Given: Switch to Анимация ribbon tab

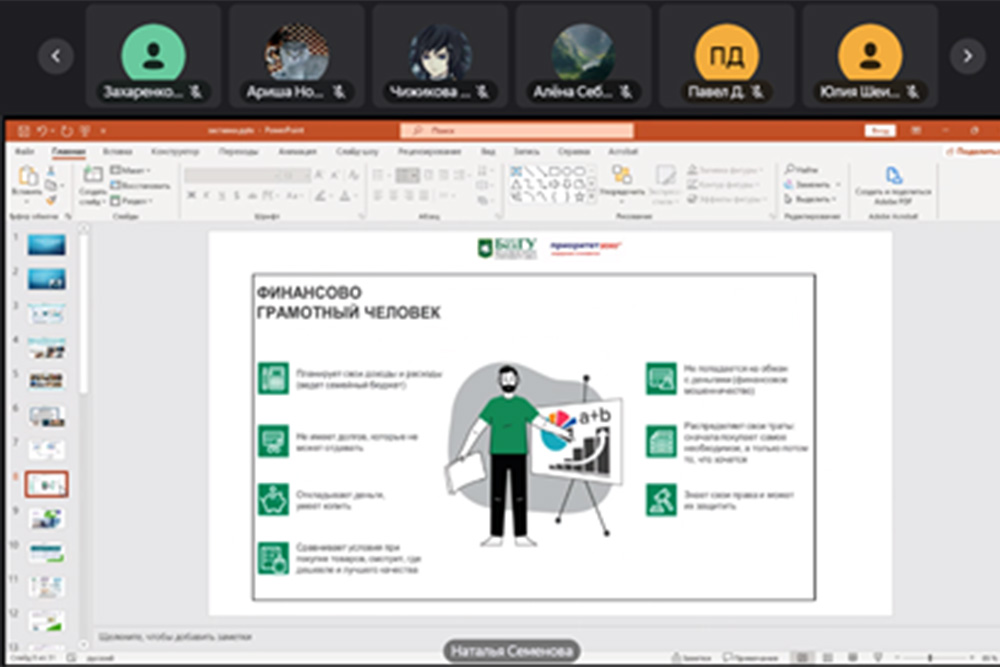Looking at the screenshot, I should point(297,151).
